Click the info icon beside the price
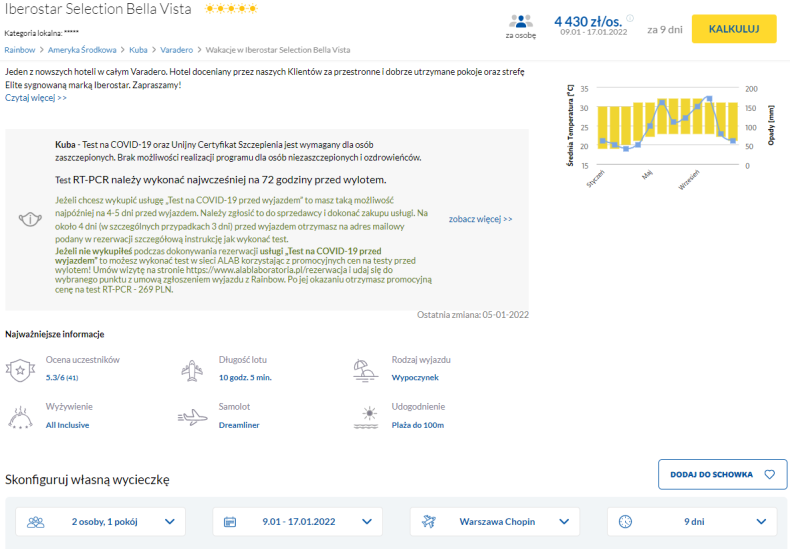This screenshot has height=549, width=790. [x=630, y=18]
